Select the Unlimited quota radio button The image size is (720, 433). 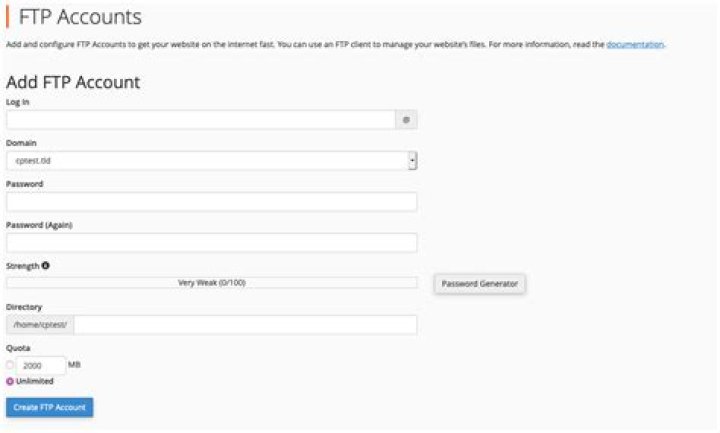pyautogui.click(x=10, y=381)
